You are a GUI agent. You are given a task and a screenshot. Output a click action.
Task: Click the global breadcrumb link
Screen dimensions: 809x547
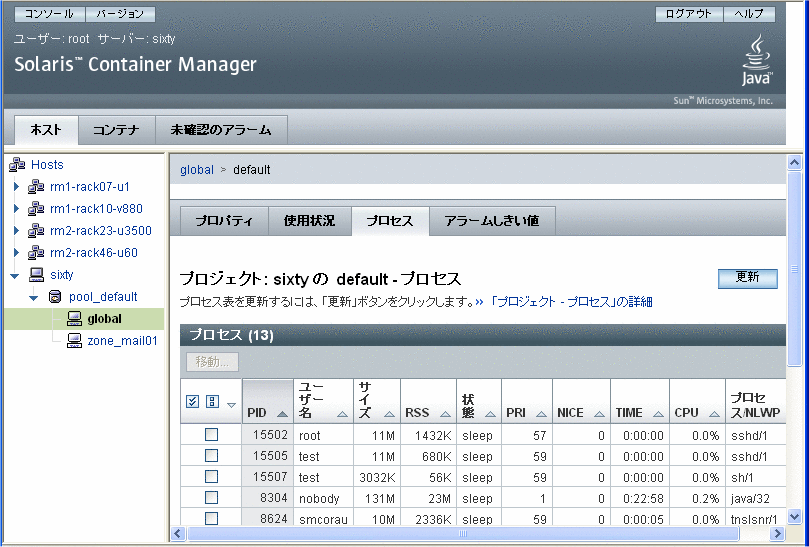197,170
